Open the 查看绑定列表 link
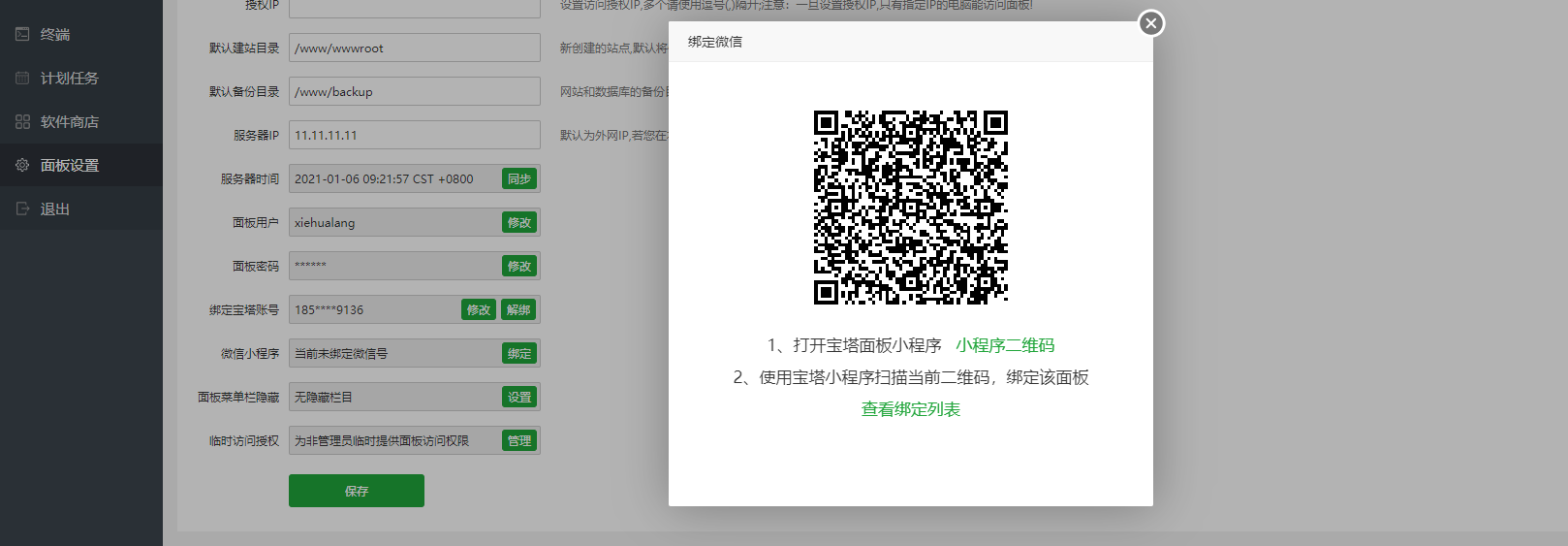Image resolution: width=1568 pixels, height=546 pixels. pyautogui.click(x=911, y=409)
